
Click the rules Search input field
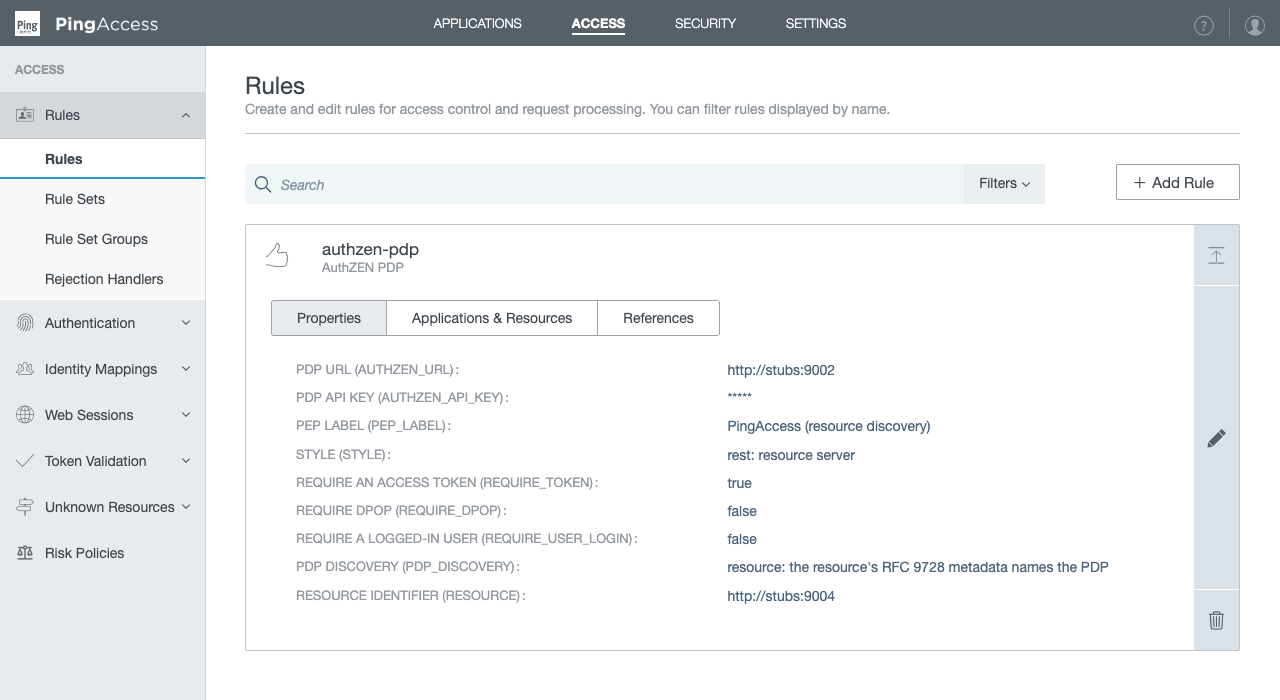604,184
